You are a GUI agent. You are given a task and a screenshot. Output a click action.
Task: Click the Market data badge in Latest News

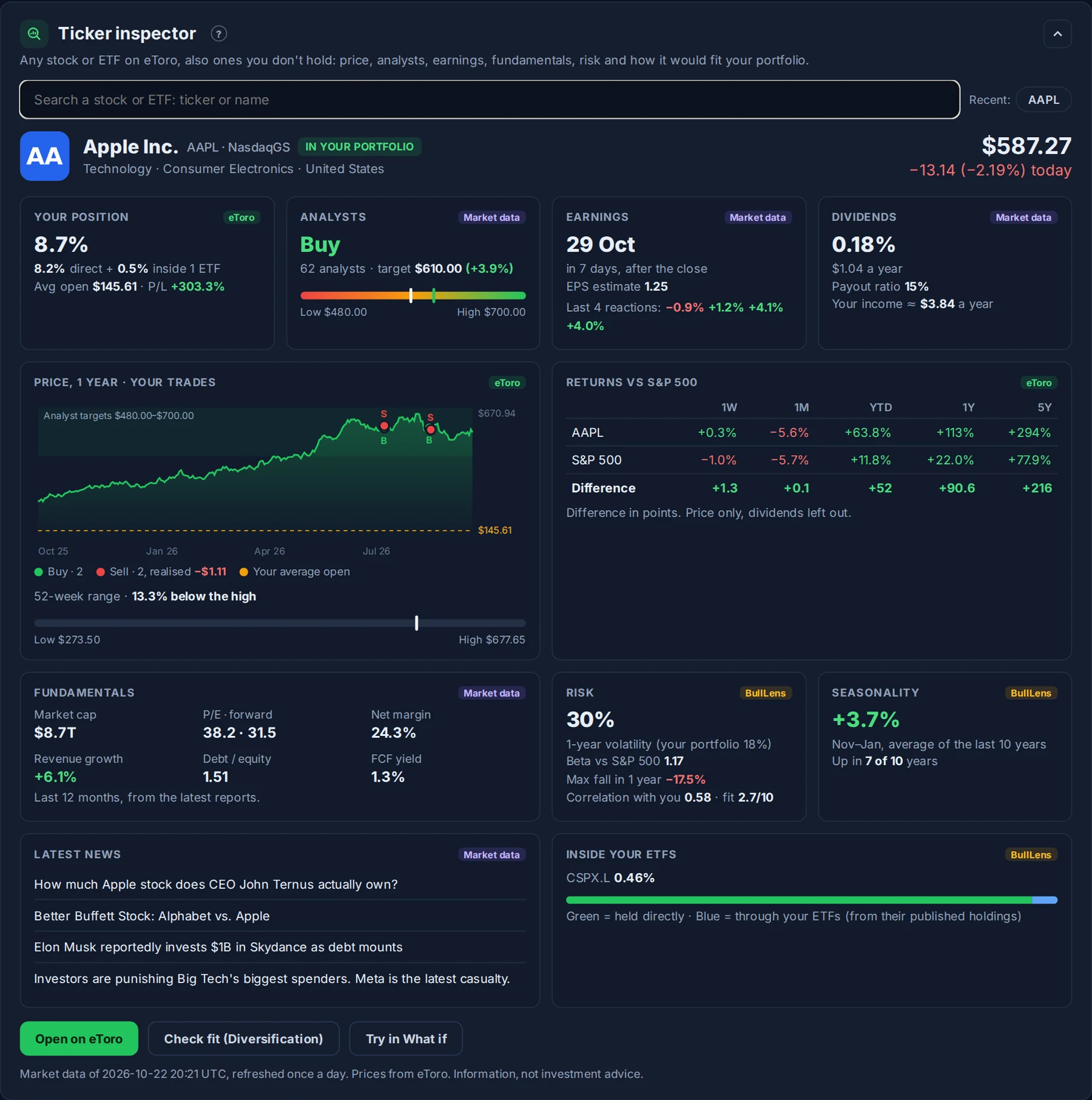click(x=491, y=854)
